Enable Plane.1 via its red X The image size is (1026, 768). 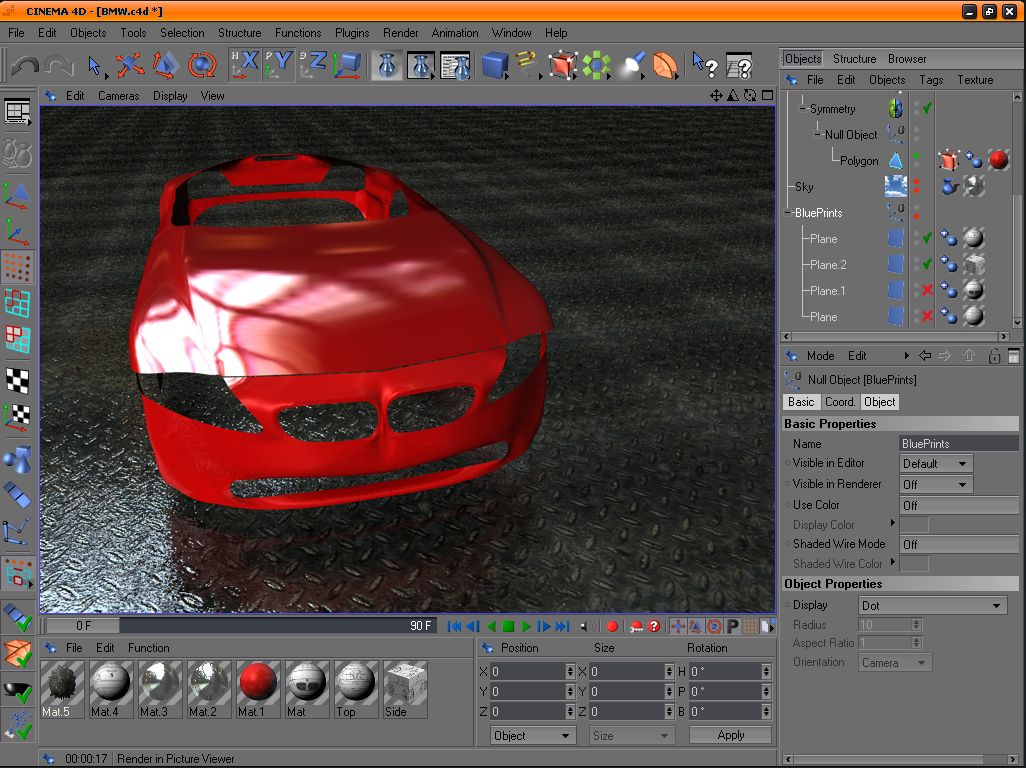click(x=927, y=291)
